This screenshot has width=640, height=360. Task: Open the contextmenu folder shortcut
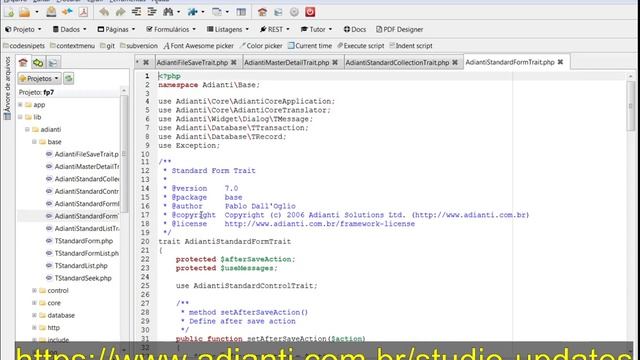[72, 46]
